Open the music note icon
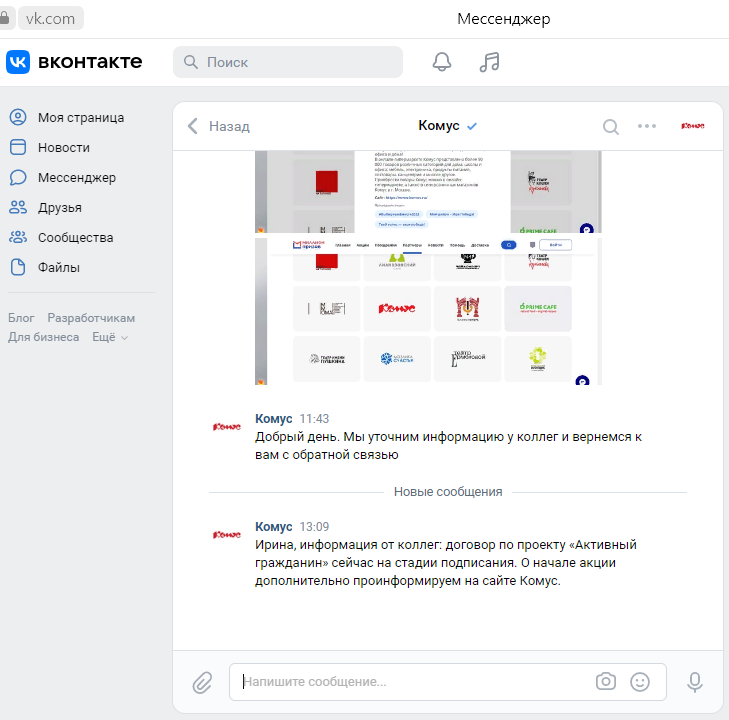 490,62
